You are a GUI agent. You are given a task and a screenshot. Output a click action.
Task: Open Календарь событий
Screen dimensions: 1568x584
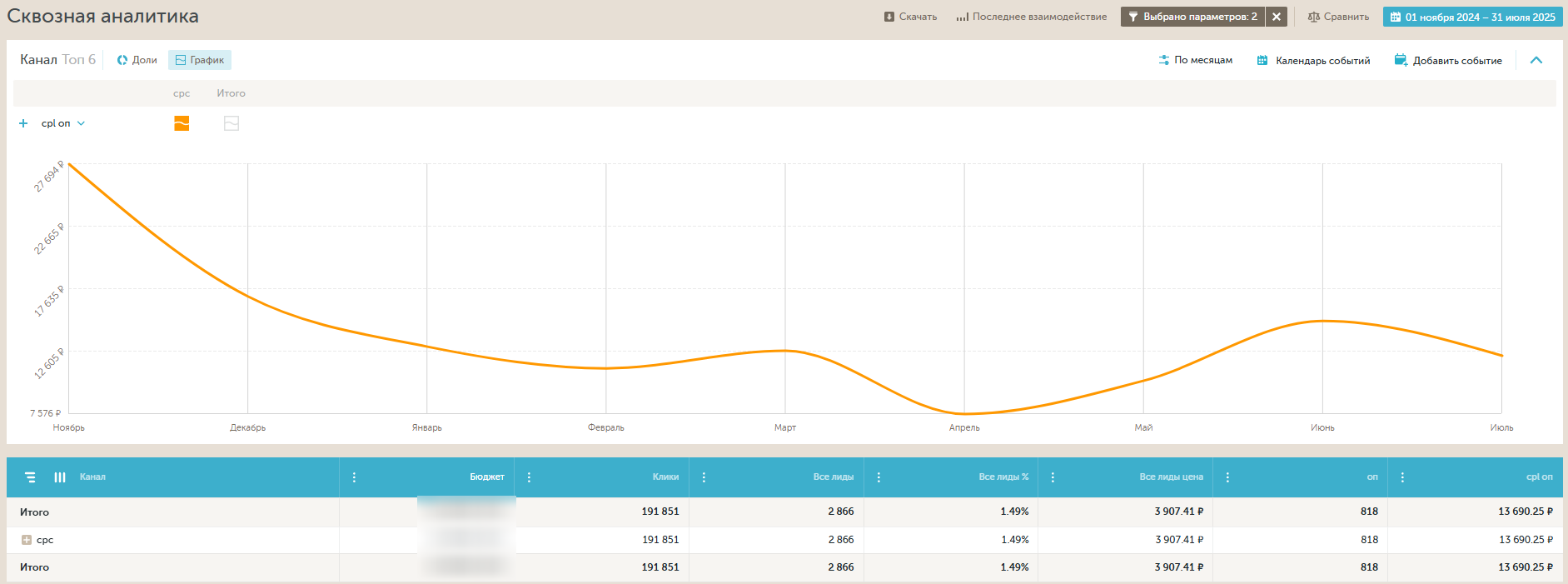[1313, 60]
